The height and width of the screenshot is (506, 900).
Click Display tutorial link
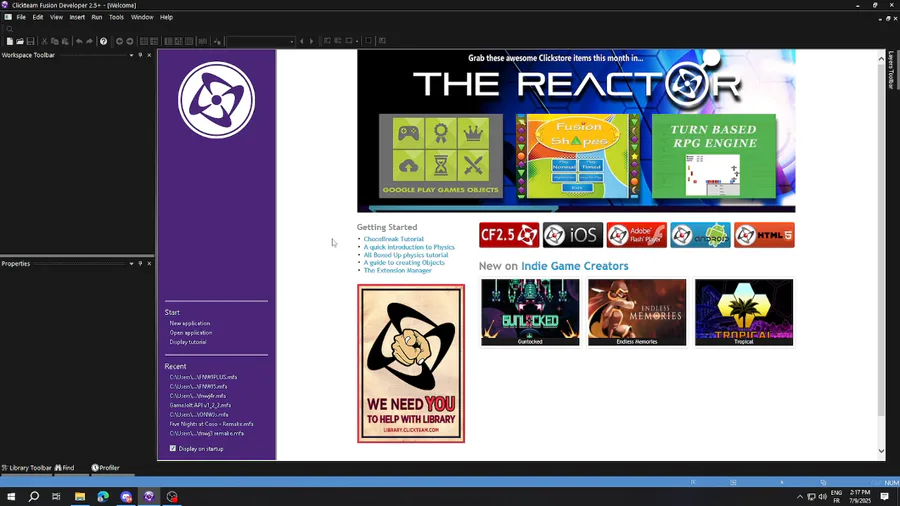tap(188, 342)
